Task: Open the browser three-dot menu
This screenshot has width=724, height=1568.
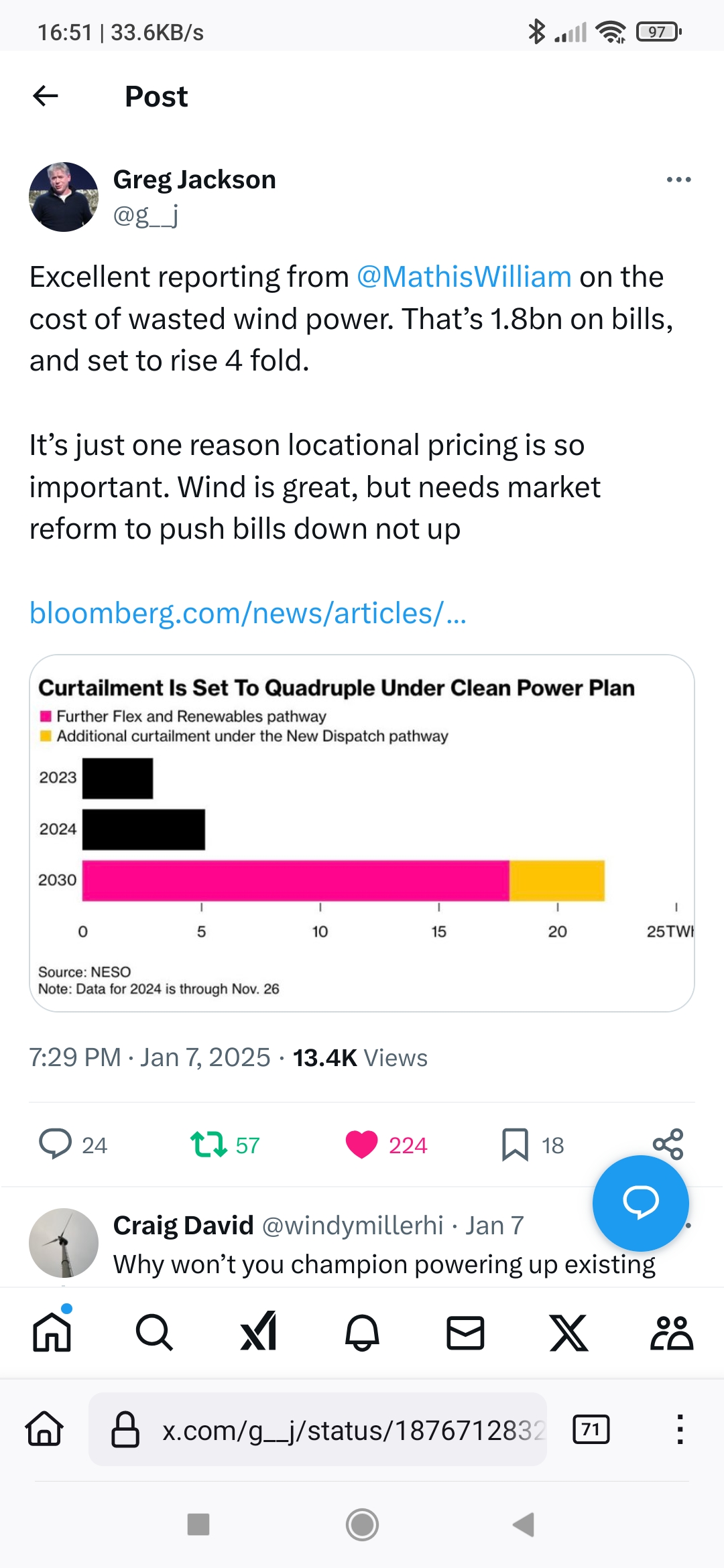Action: pos(680,1429)
